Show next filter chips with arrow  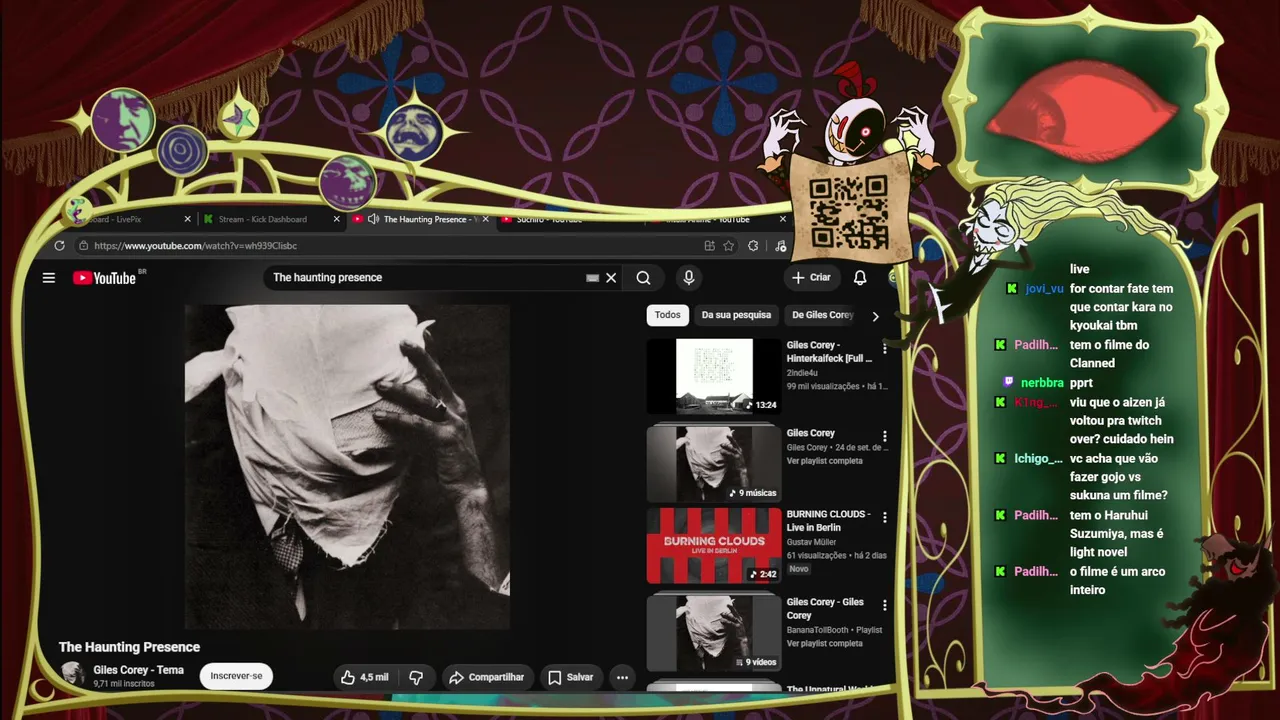pyautogui.click(x=875, y=316)
